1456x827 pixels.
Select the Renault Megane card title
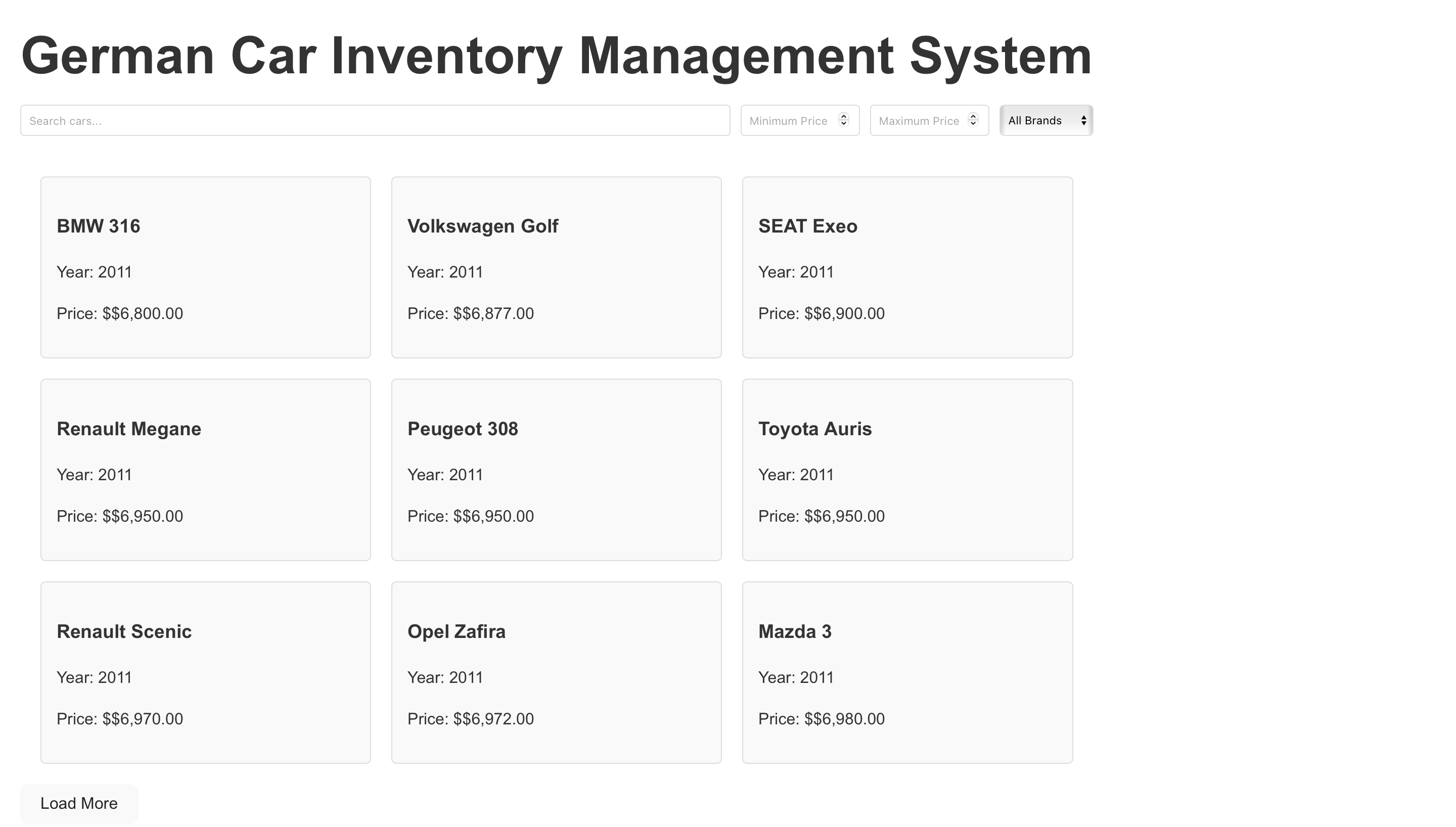(129, 429)
